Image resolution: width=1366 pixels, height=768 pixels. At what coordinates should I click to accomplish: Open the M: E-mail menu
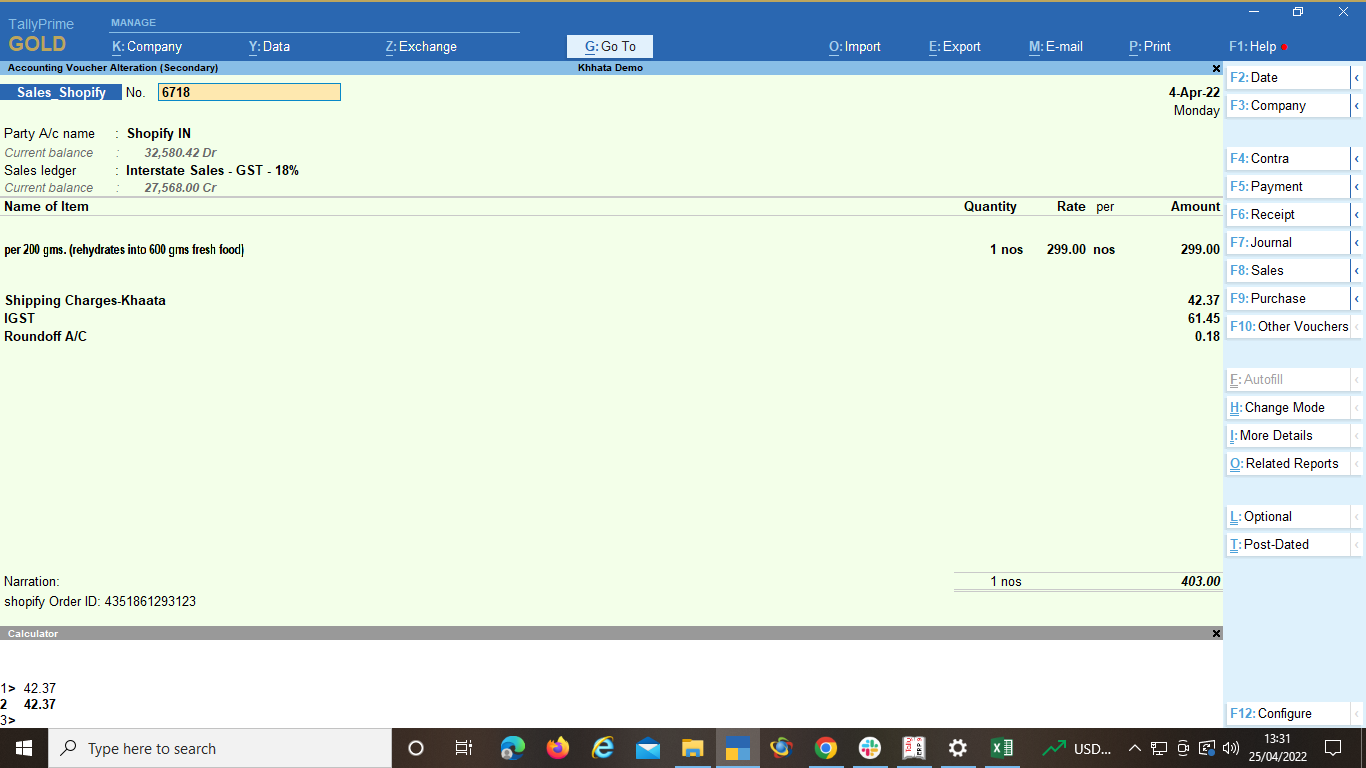[x=1056, y=46]
